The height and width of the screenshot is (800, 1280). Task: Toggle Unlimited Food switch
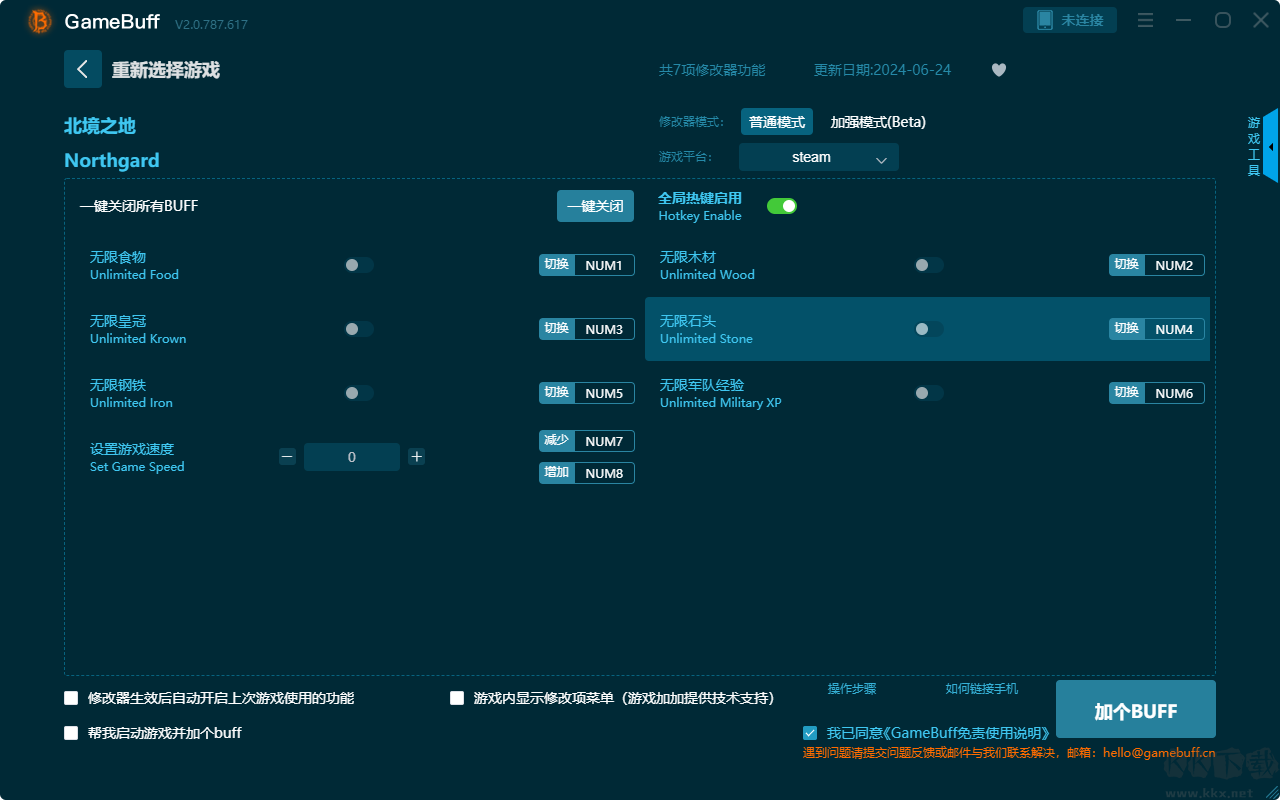pos(359,265)
